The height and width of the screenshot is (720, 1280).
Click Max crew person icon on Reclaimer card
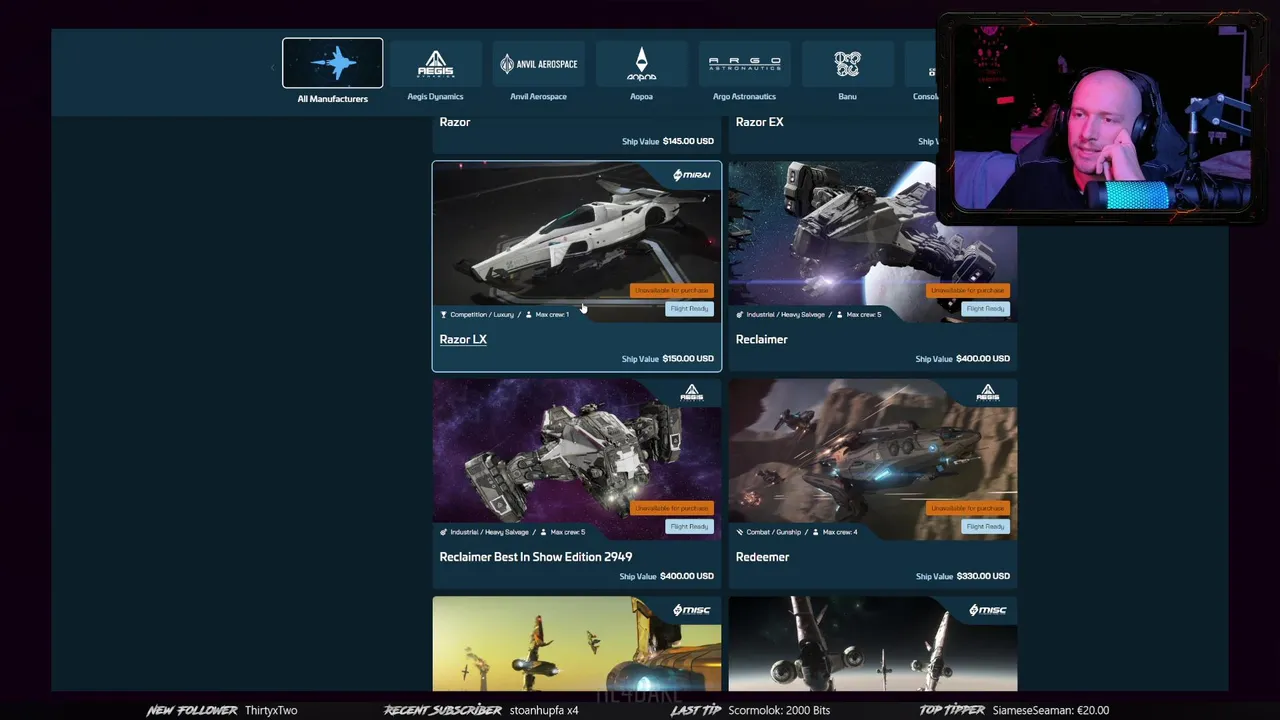[840, 314]
